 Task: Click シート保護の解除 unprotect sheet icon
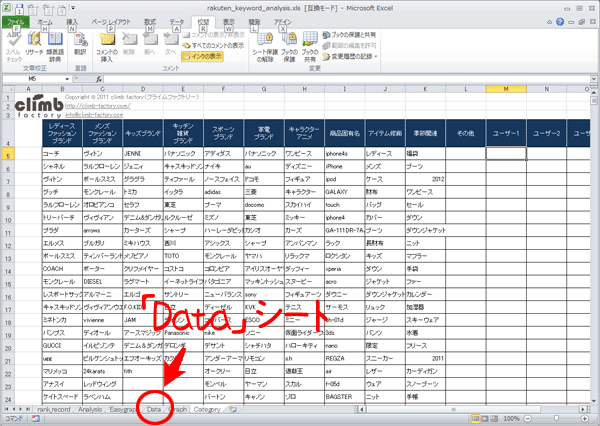click(265, 47)
